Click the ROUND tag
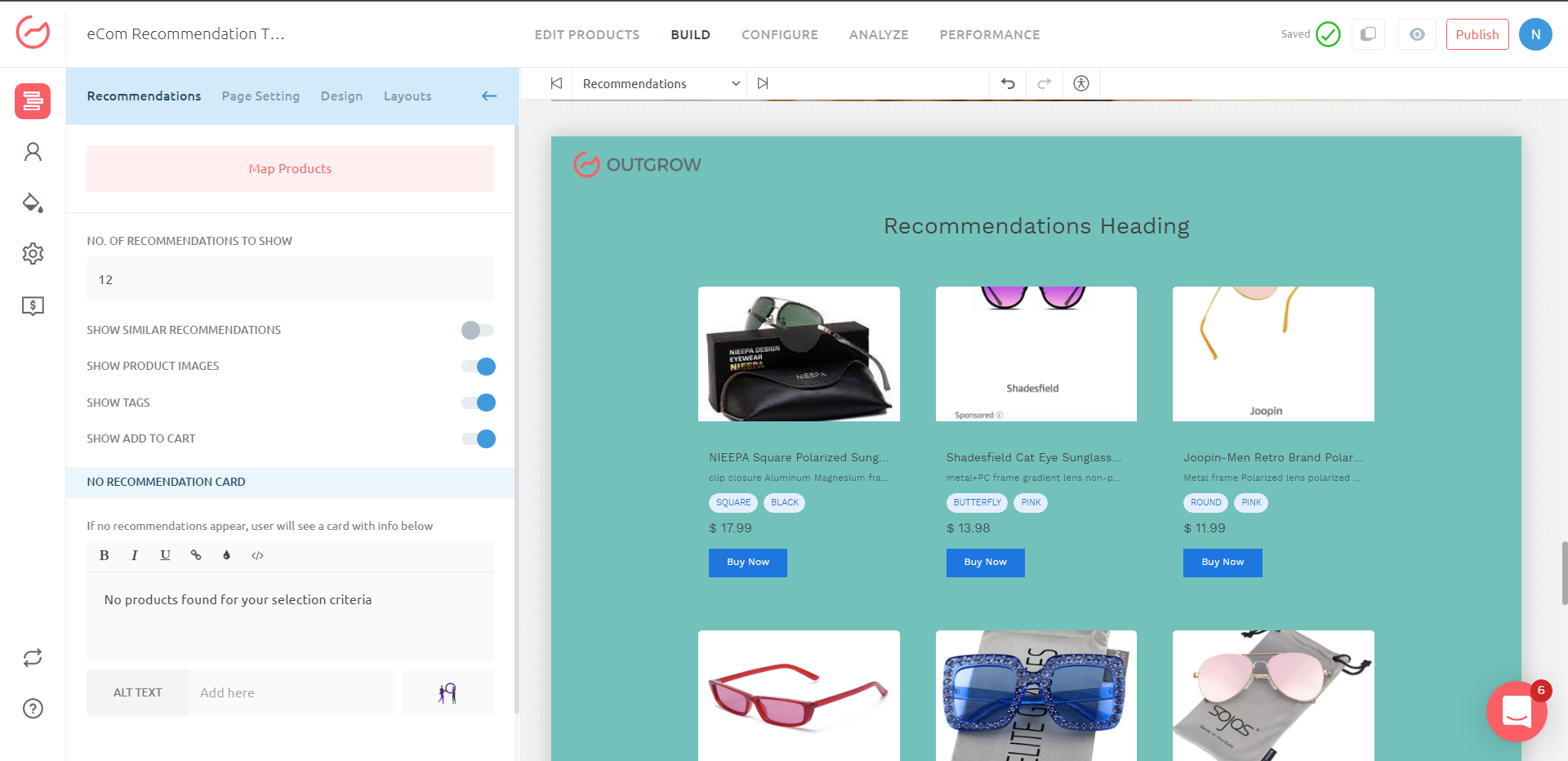This screenshot has height=761, width=1568. [x=1205, y=503]
